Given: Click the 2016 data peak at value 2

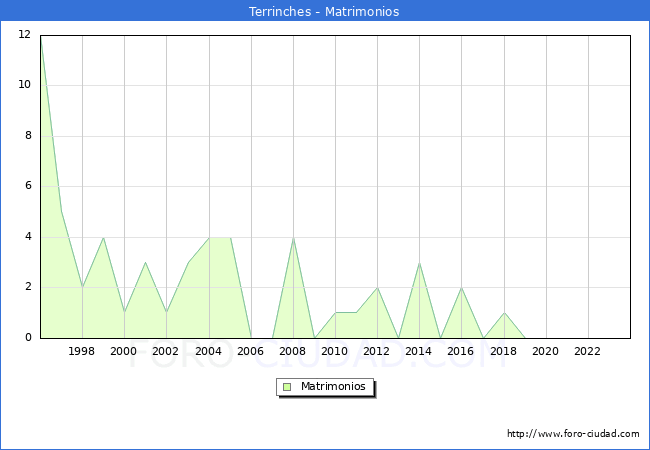Looking at the screenshot, I should (x=461, y=288).
